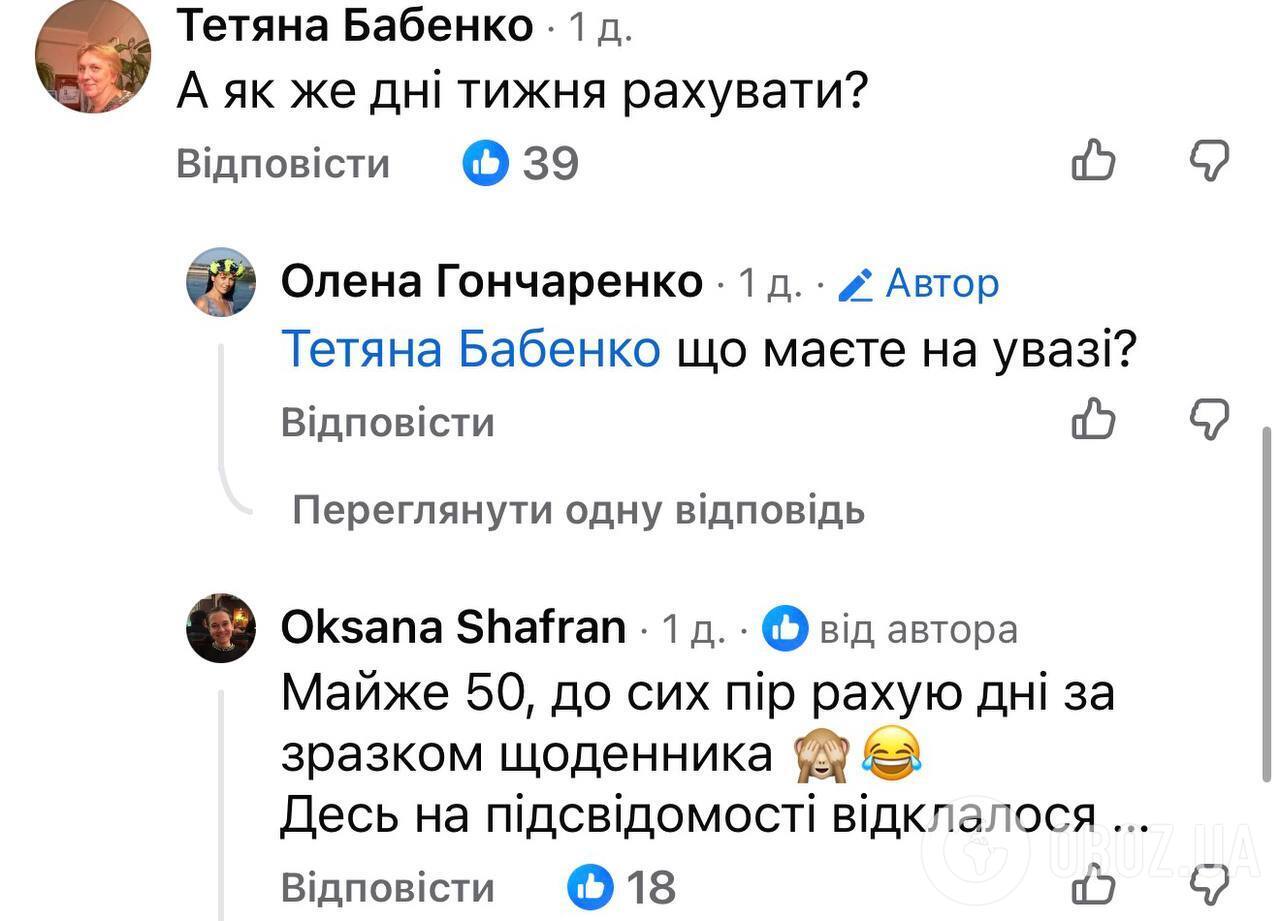Click the blue like count icon showing 39

click(484, 161)
